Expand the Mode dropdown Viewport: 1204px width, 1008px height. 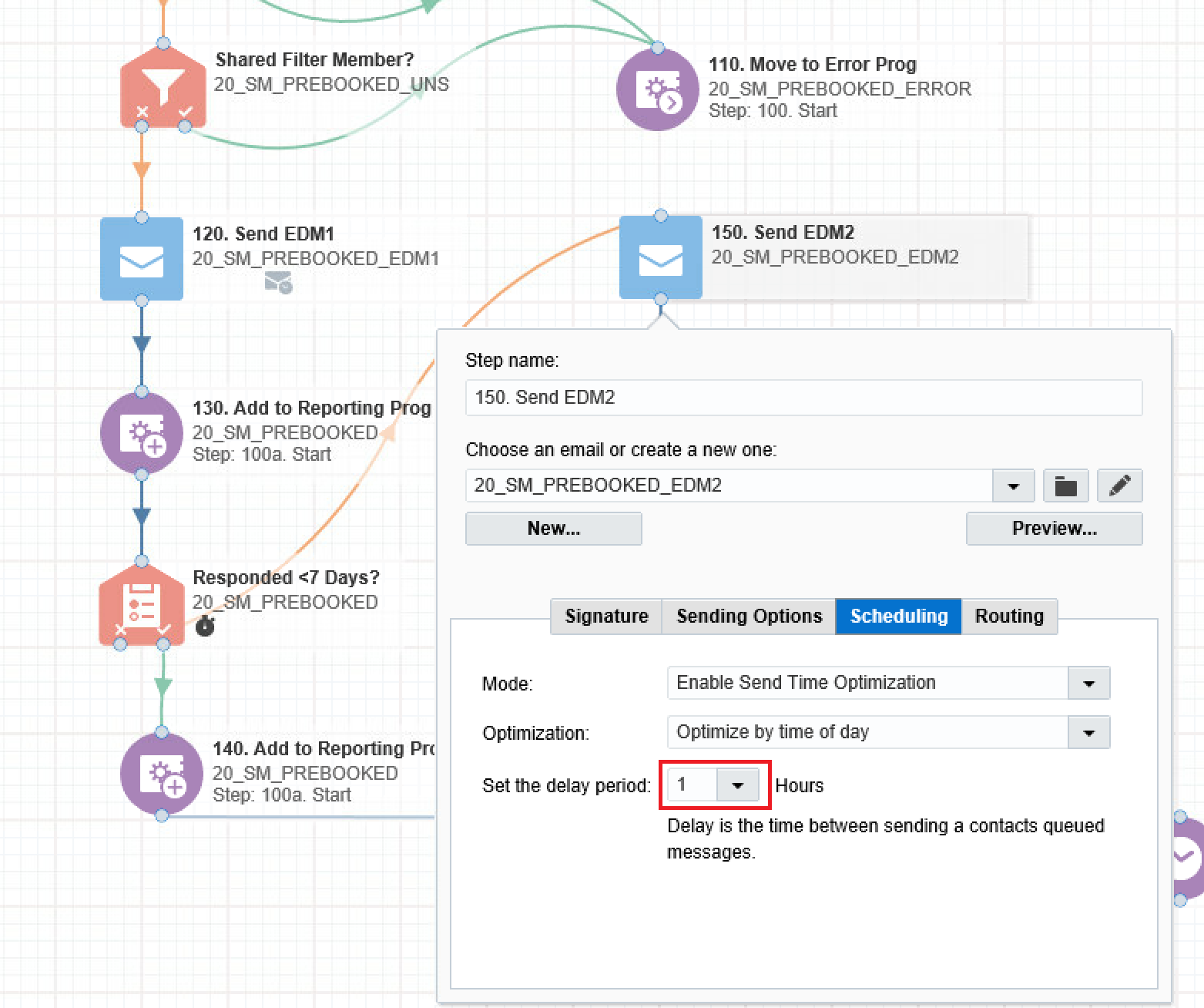coord(1088,683)
